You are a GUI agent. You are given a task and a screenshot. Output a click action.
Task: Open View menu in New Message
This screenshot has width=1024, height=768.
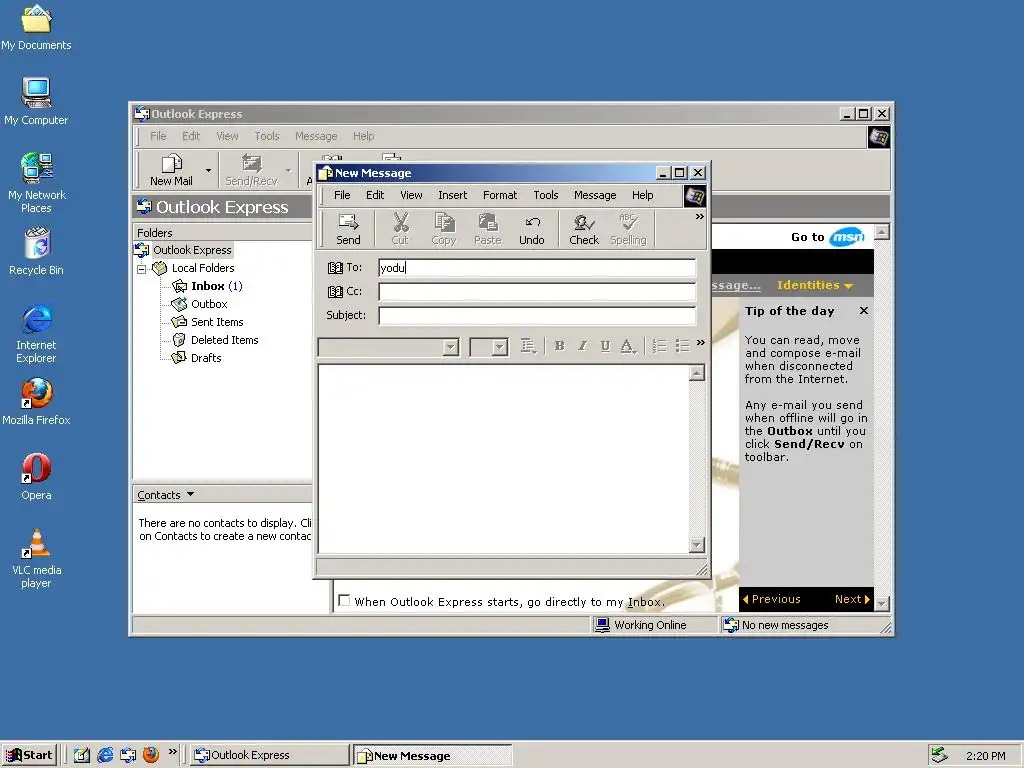coord(411,195)
